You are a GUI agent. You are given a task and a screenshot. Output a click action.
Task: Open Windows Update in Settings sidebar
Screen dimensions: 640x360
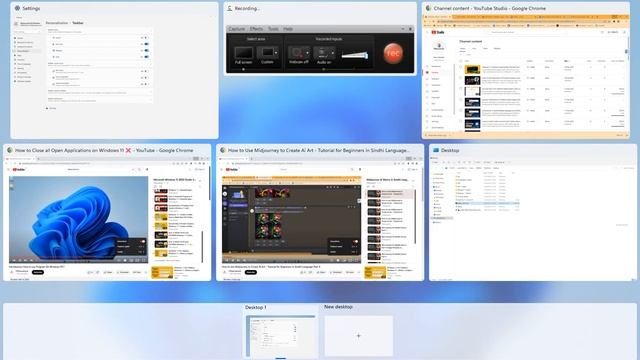(x=24, y=81)
